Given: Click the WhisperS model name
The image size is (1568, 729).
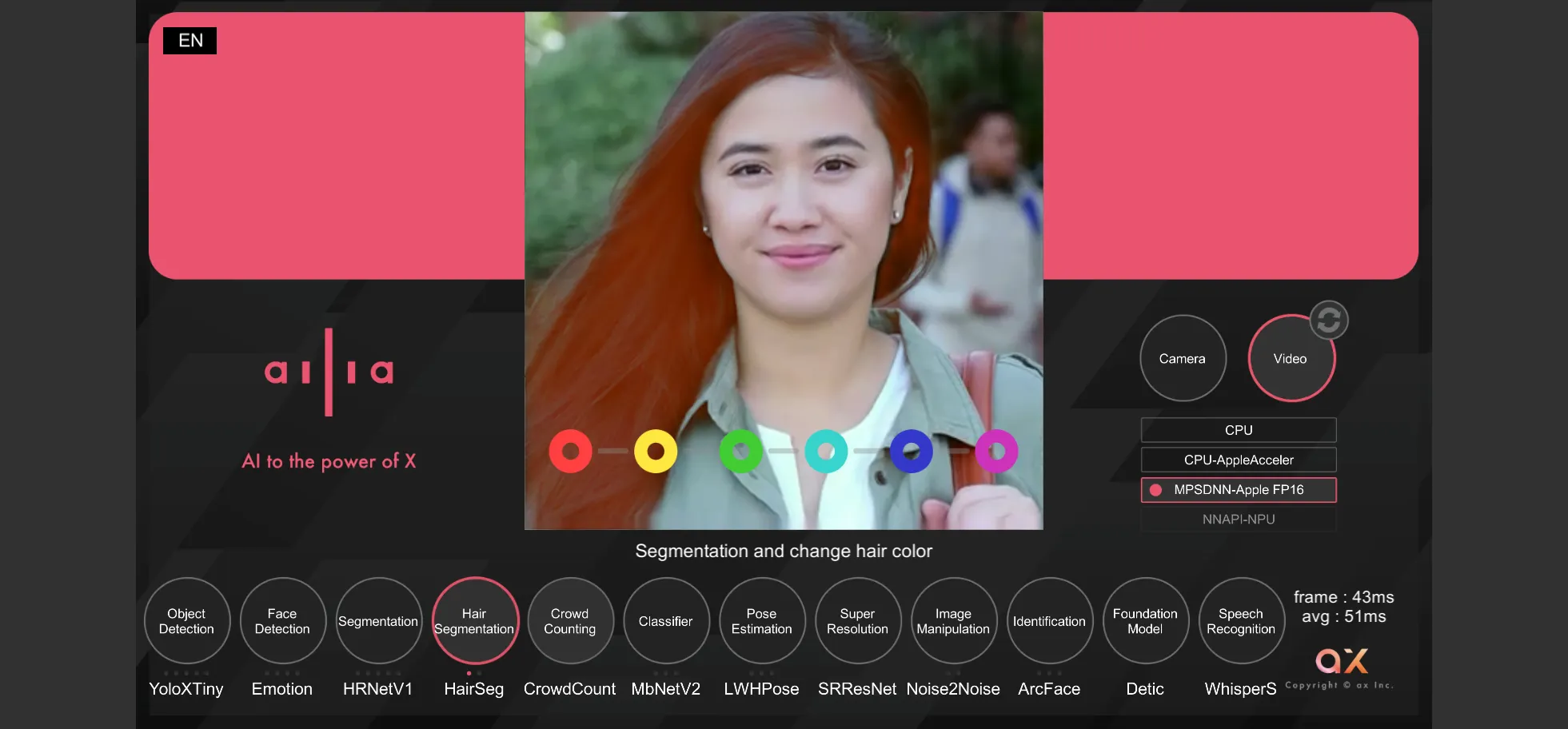Looking at the screenshot, I should click(1241, 689).
